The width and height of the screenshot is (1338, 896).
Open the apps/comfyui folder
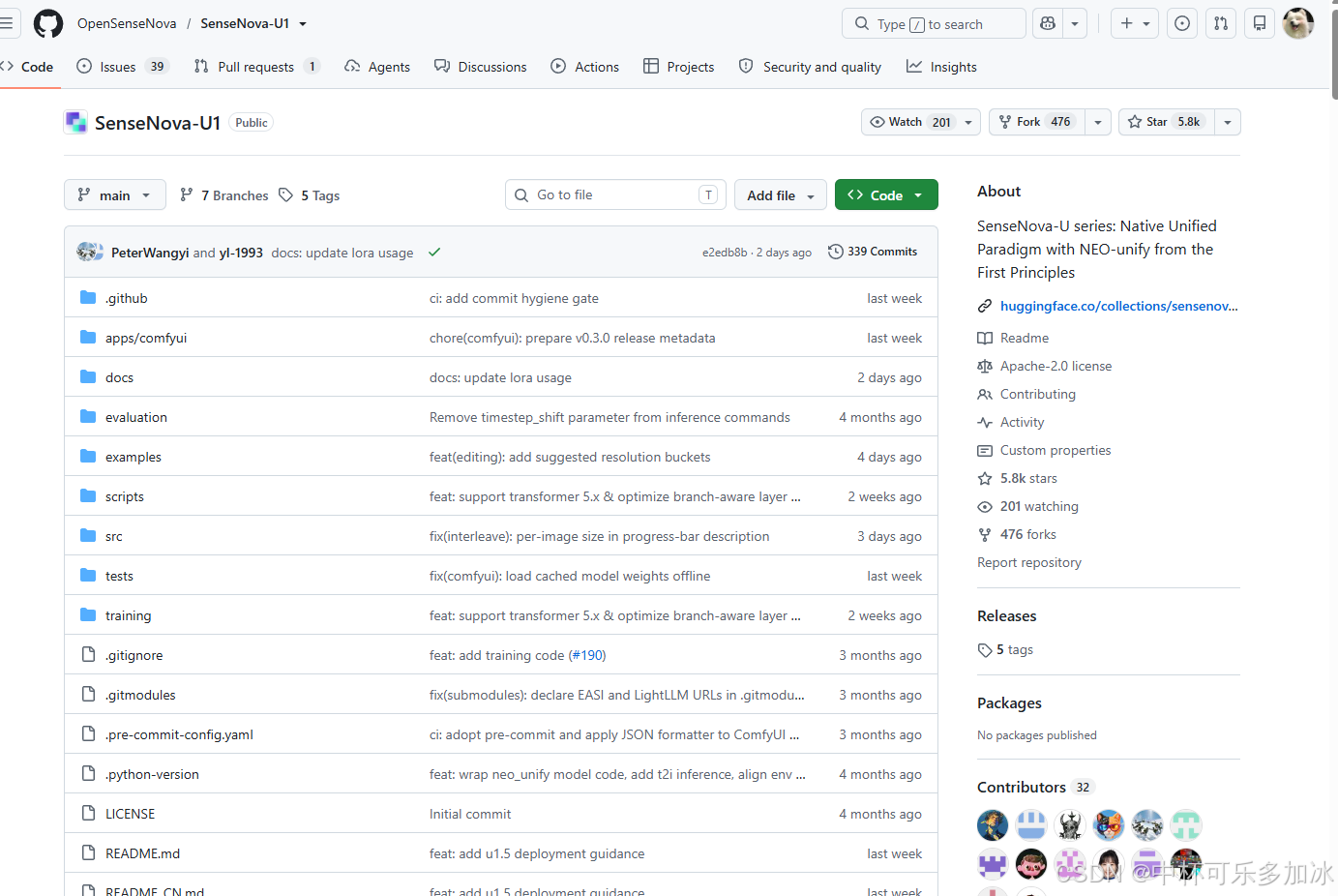tap(146, 338)
